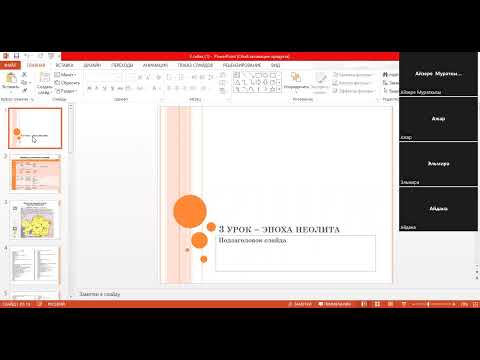Toggle Italic formatting in the font group

coord(97,88)
